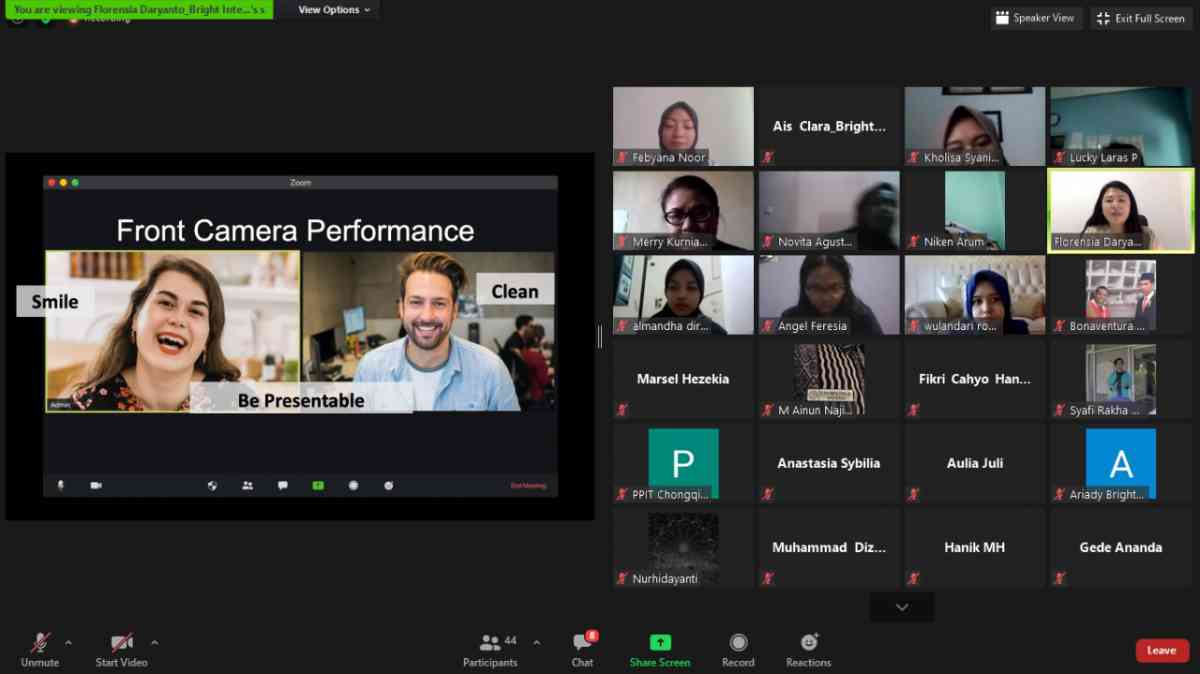Switch layout using Speaker View
1200x674 pixels.
[1036, 18]
